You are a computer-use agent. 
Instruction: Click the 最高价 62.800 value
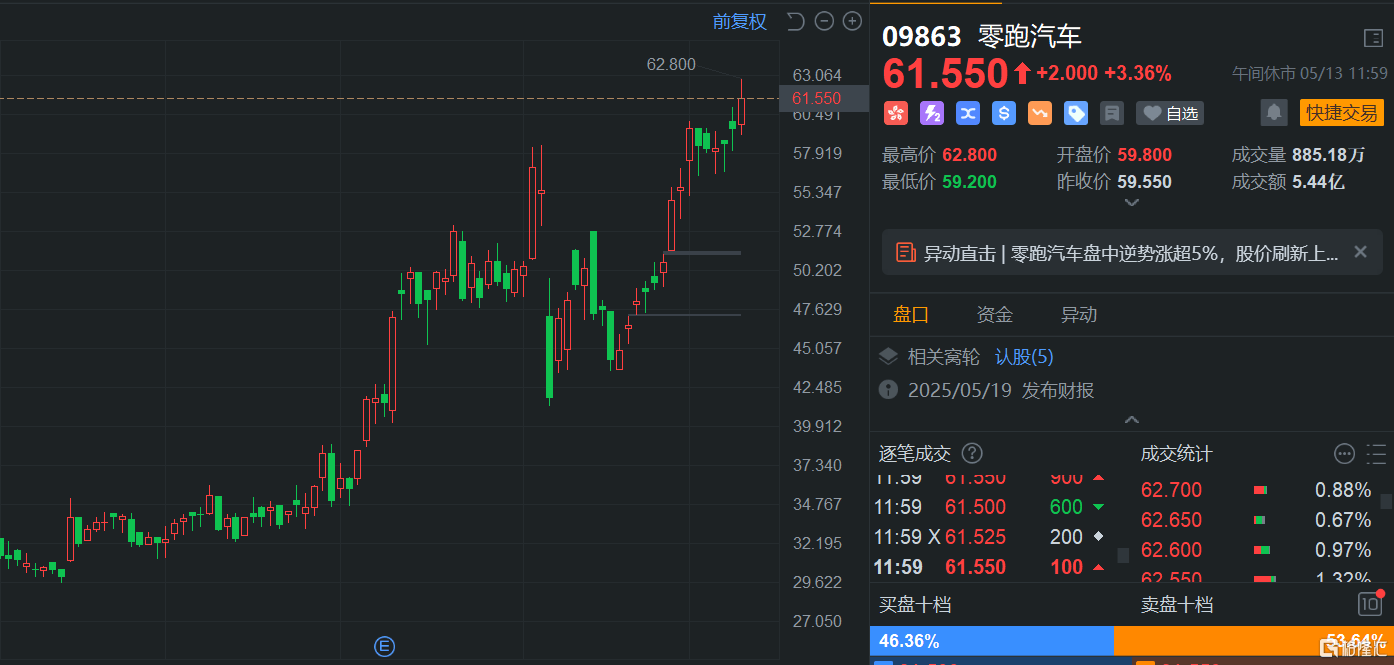969,155
